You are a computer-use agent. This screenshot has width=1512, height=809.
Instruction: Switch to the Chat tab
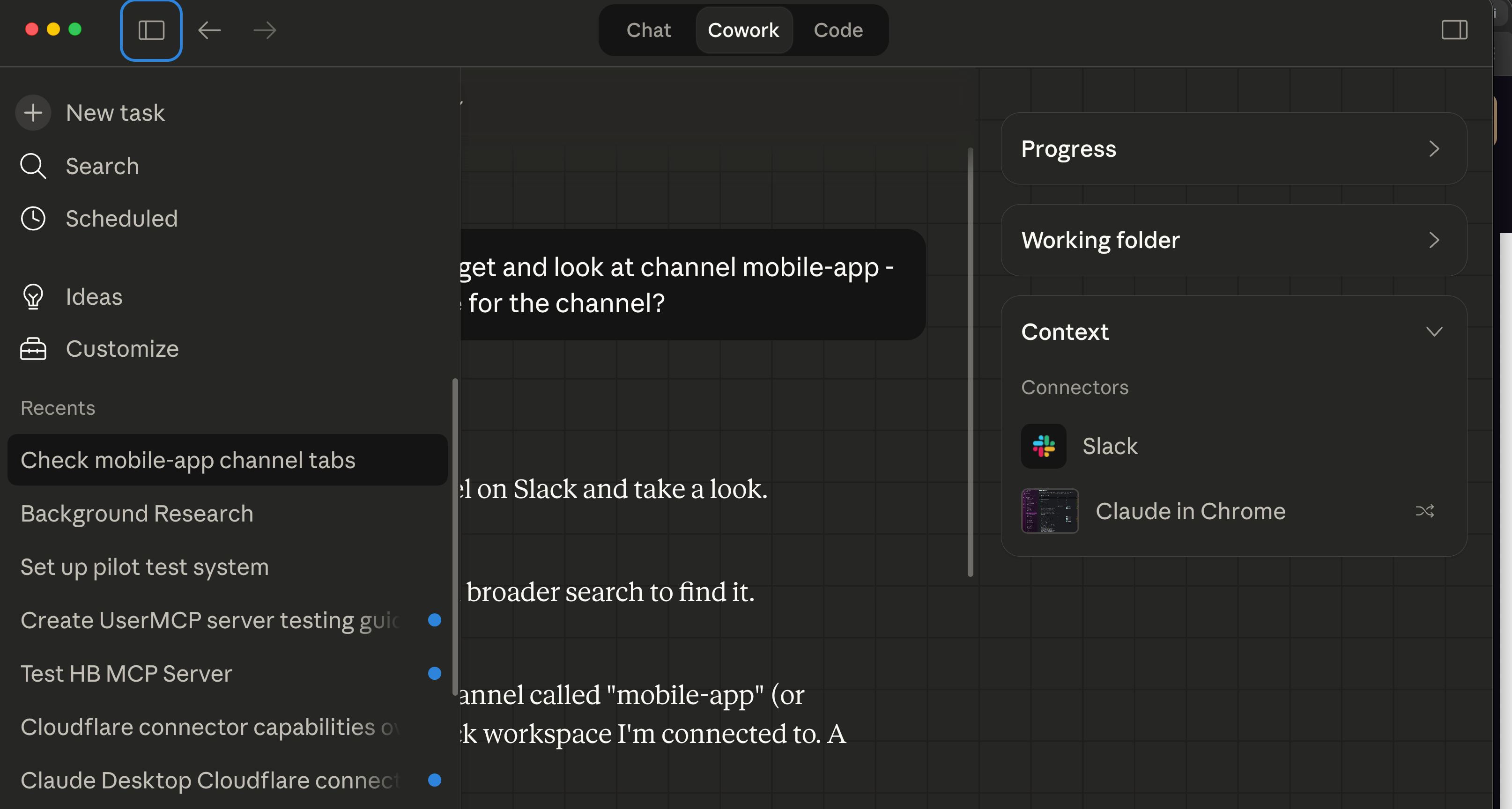click(648, 30)
